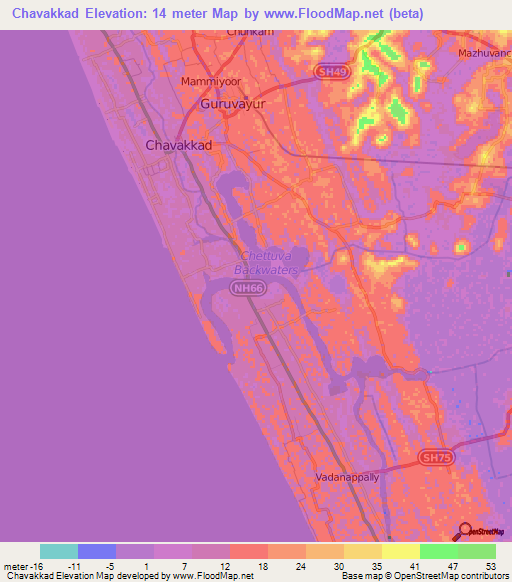Image resolution: width=512 pixels, height=582 pixels.
Task: Click the light orange legend swatch between 30 and 35
Action: [363, 552]
